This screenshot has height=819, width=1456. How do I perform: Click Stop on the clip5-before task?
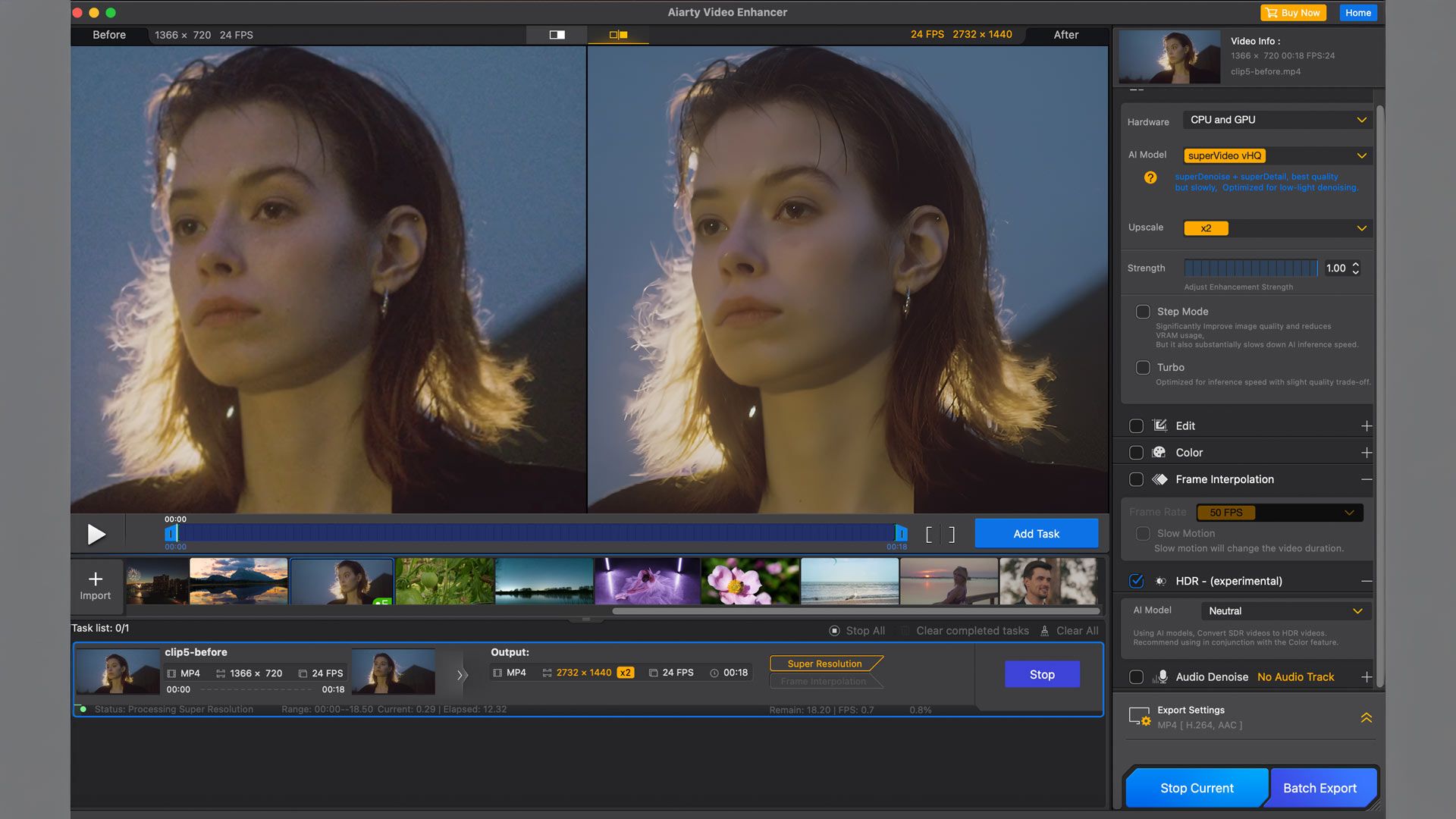[1041, 674]
